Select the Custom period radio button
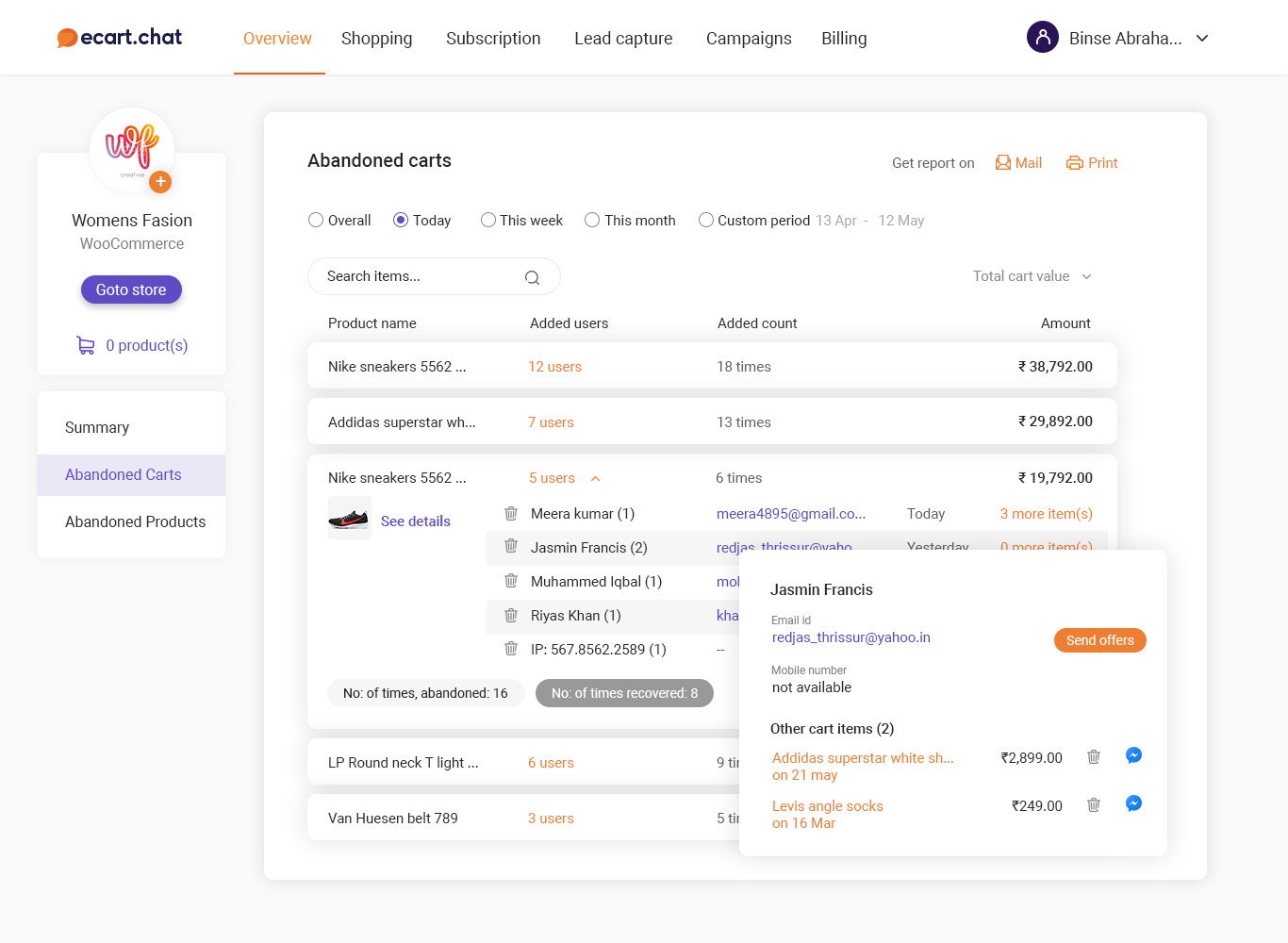The image size is (1288, 943). [706, 220]
